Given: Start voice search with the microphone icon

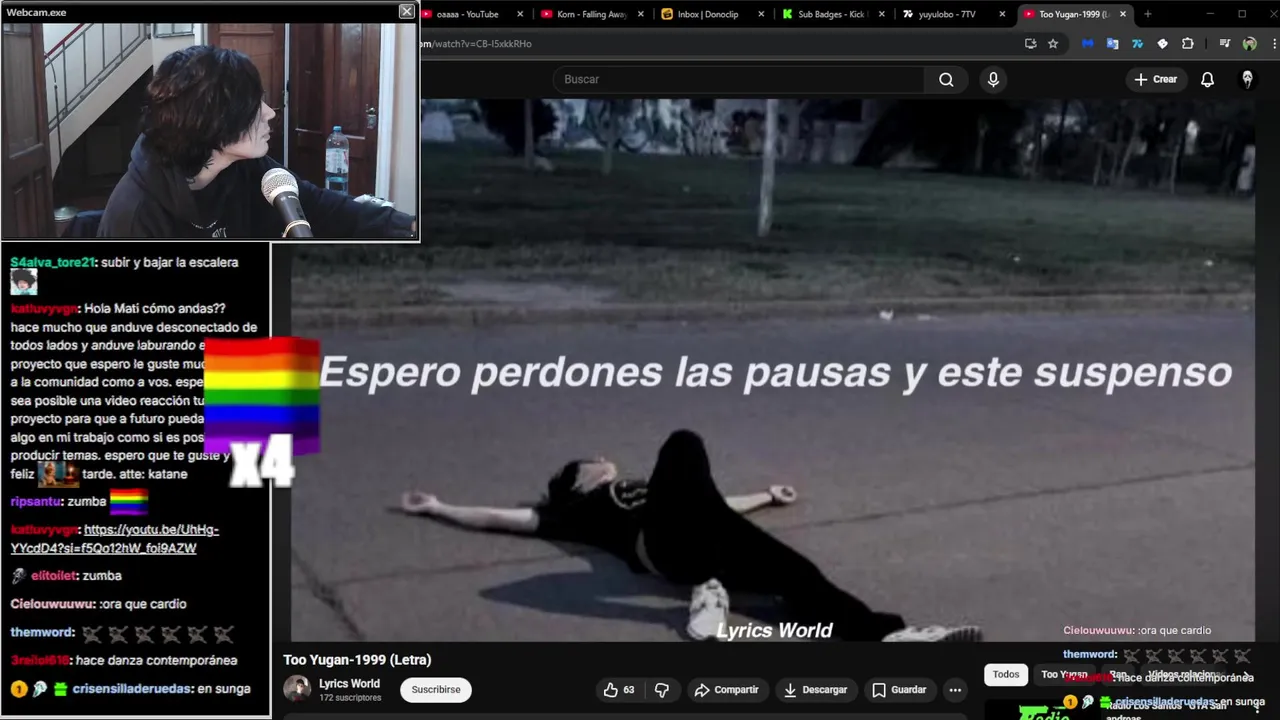Looking at the screenshot, I should [993, 79].
